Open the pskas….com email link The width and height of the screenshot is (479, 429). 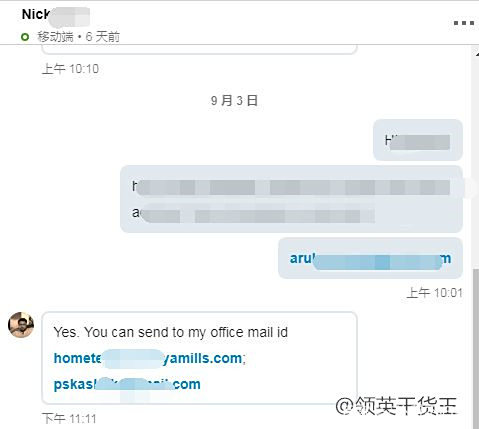click(x=127, y=384)
